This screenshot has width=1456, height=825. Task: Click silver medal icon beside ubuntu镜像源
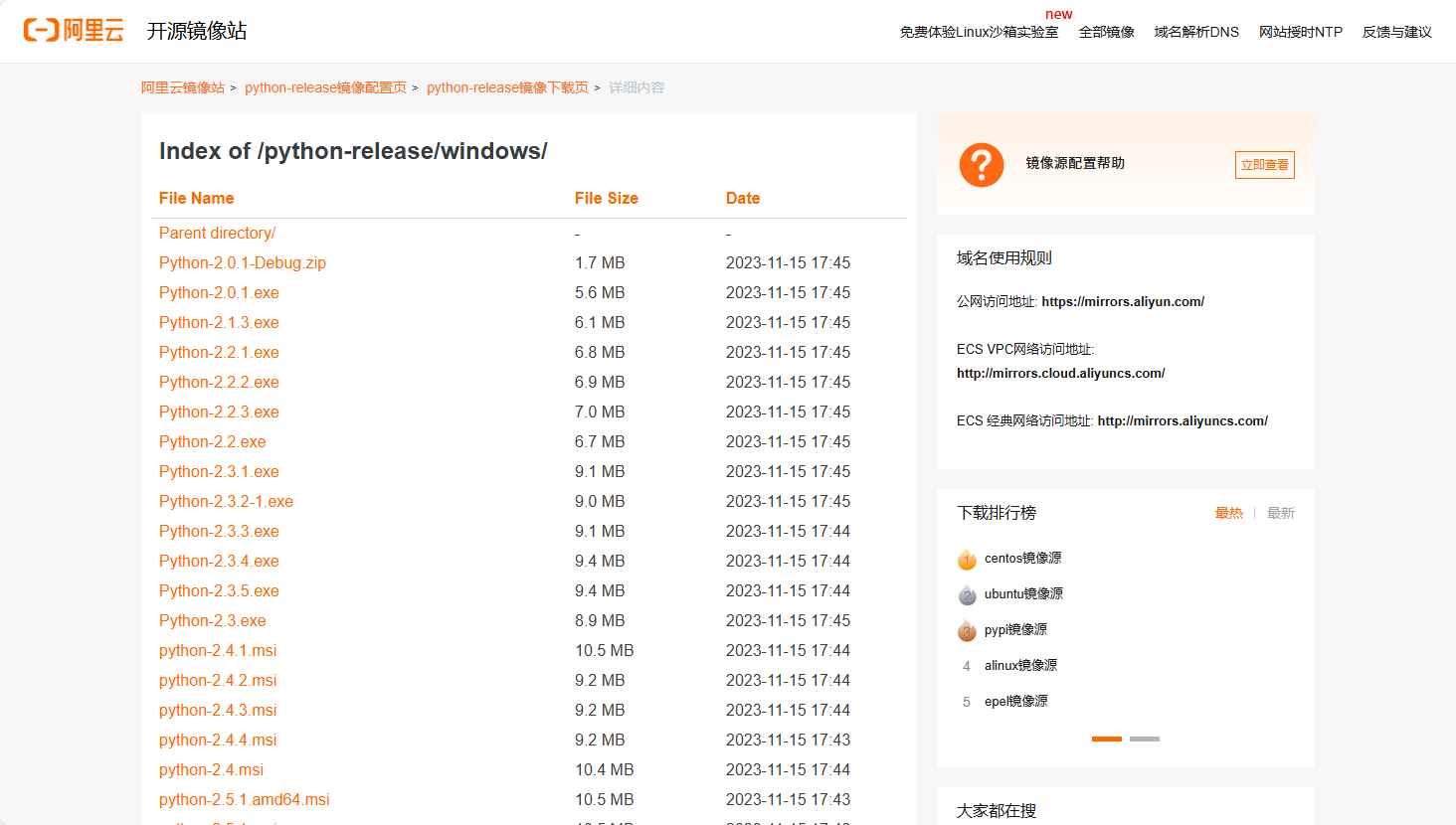(x=967, y=594)
